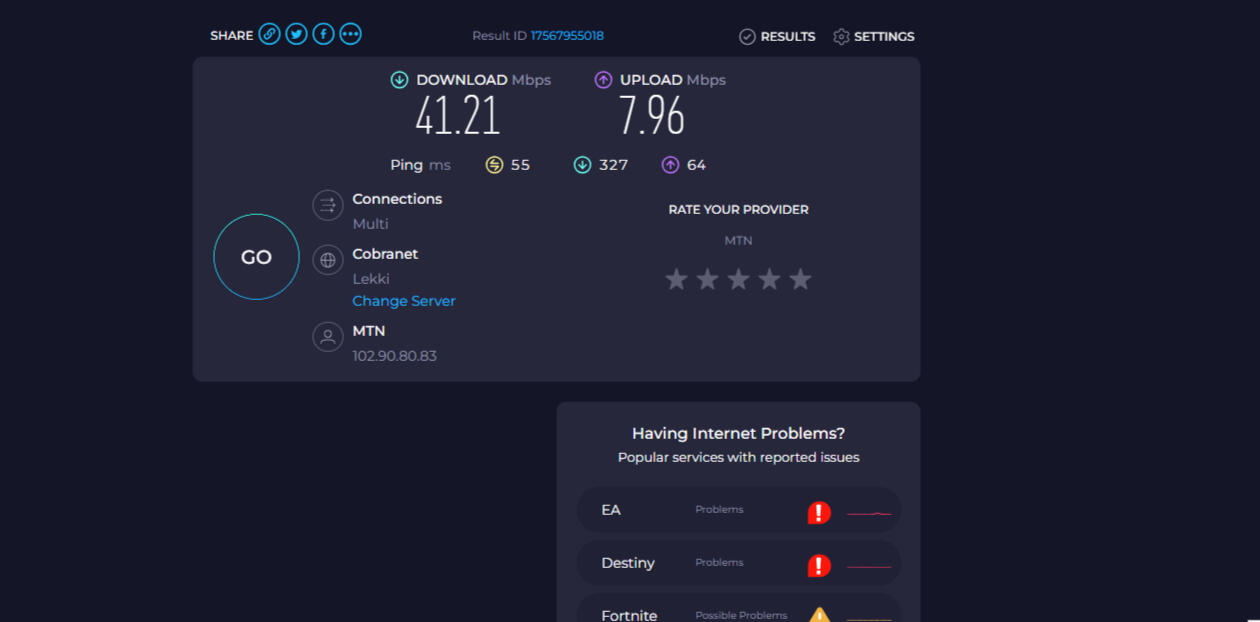Open Result ID 17567955018 link
Image resolution: width=1260 pixels, height=622 pixels.
click(567, 36)
